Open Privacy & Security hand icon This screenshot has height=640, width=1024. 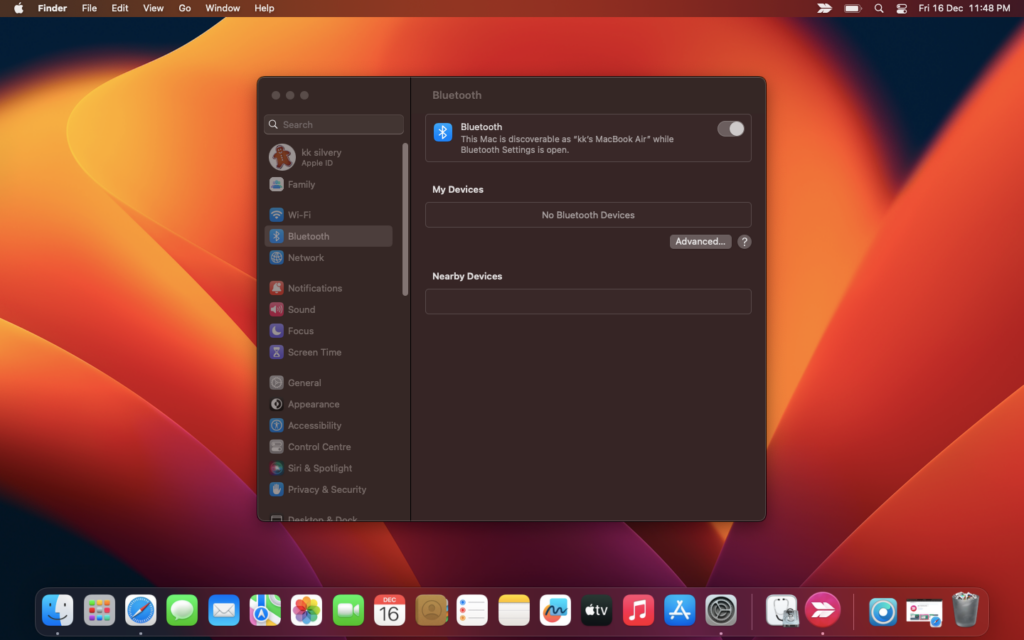276,489
